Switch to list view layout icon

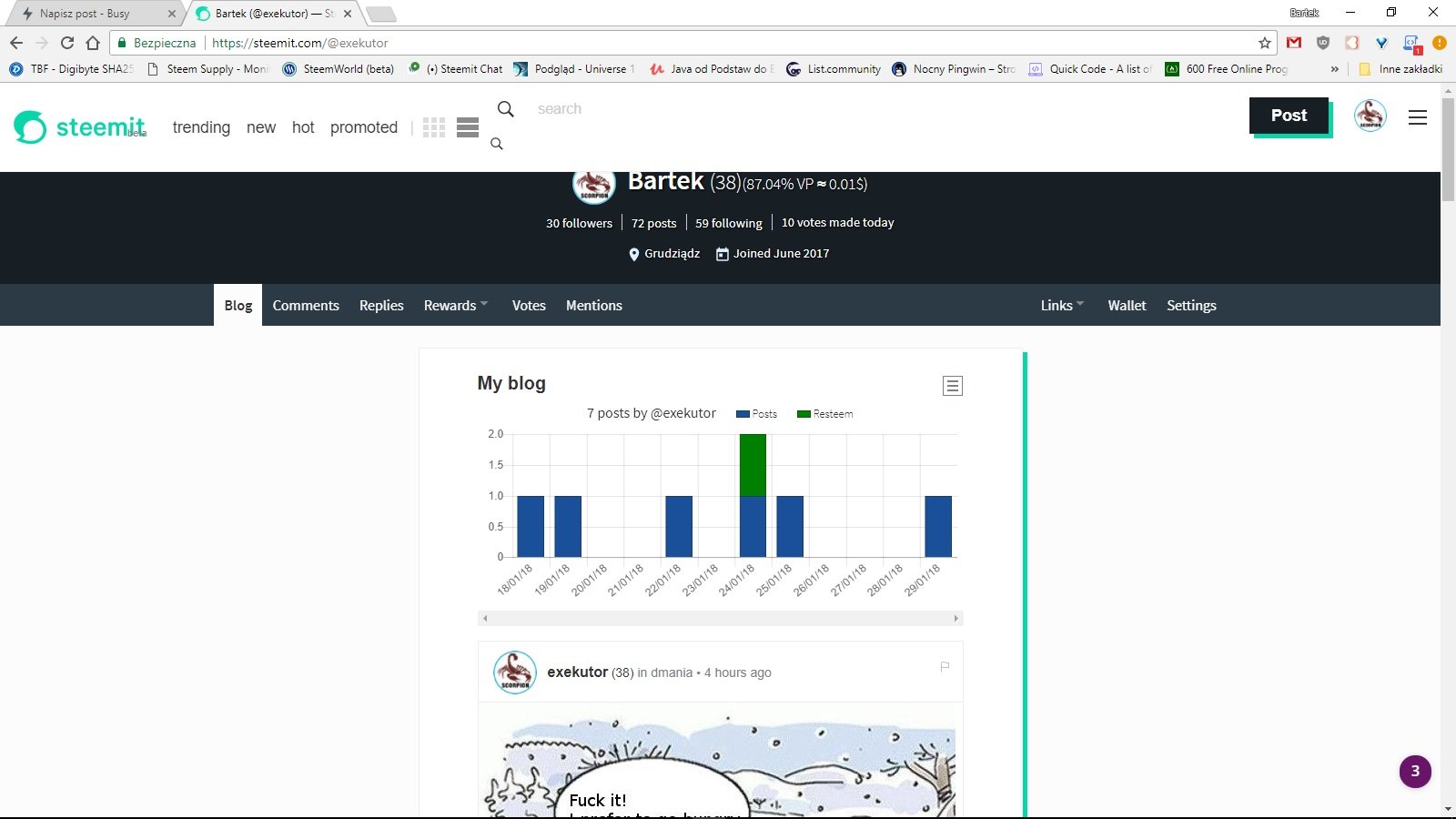click(468, 127)
